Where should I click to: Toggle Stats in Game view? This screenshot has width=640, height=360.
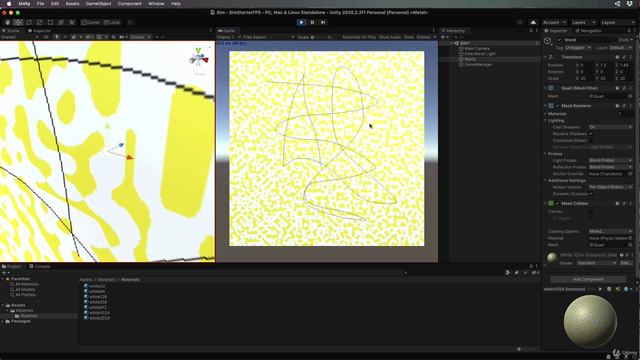[x=409, y=37]
